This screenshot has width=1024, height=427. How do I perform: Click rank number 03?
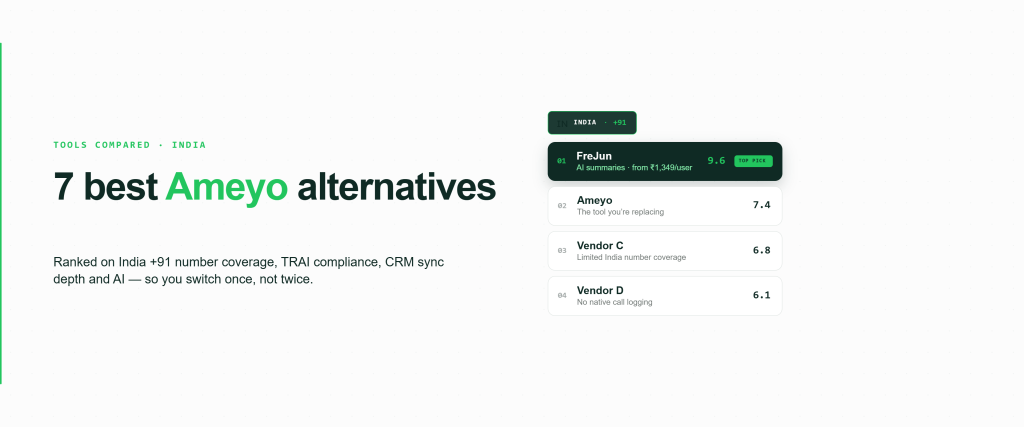click(562, 251)
